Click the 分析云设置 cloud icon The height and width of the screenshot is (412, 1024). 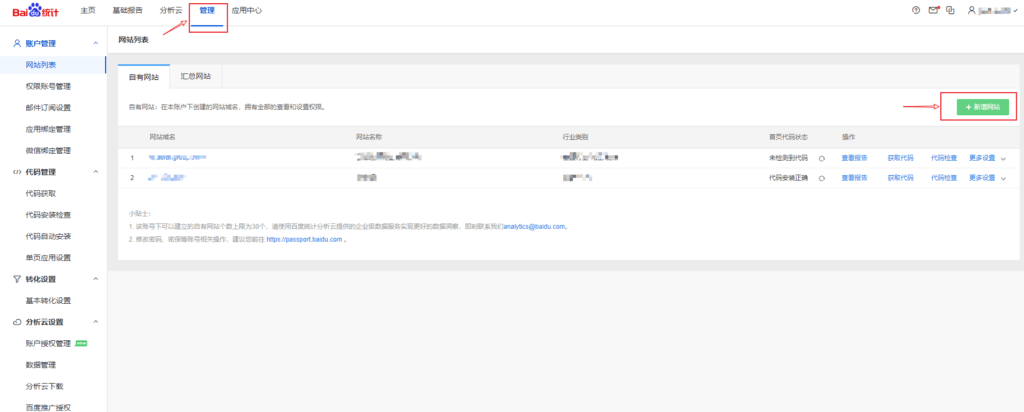(17, 322)
